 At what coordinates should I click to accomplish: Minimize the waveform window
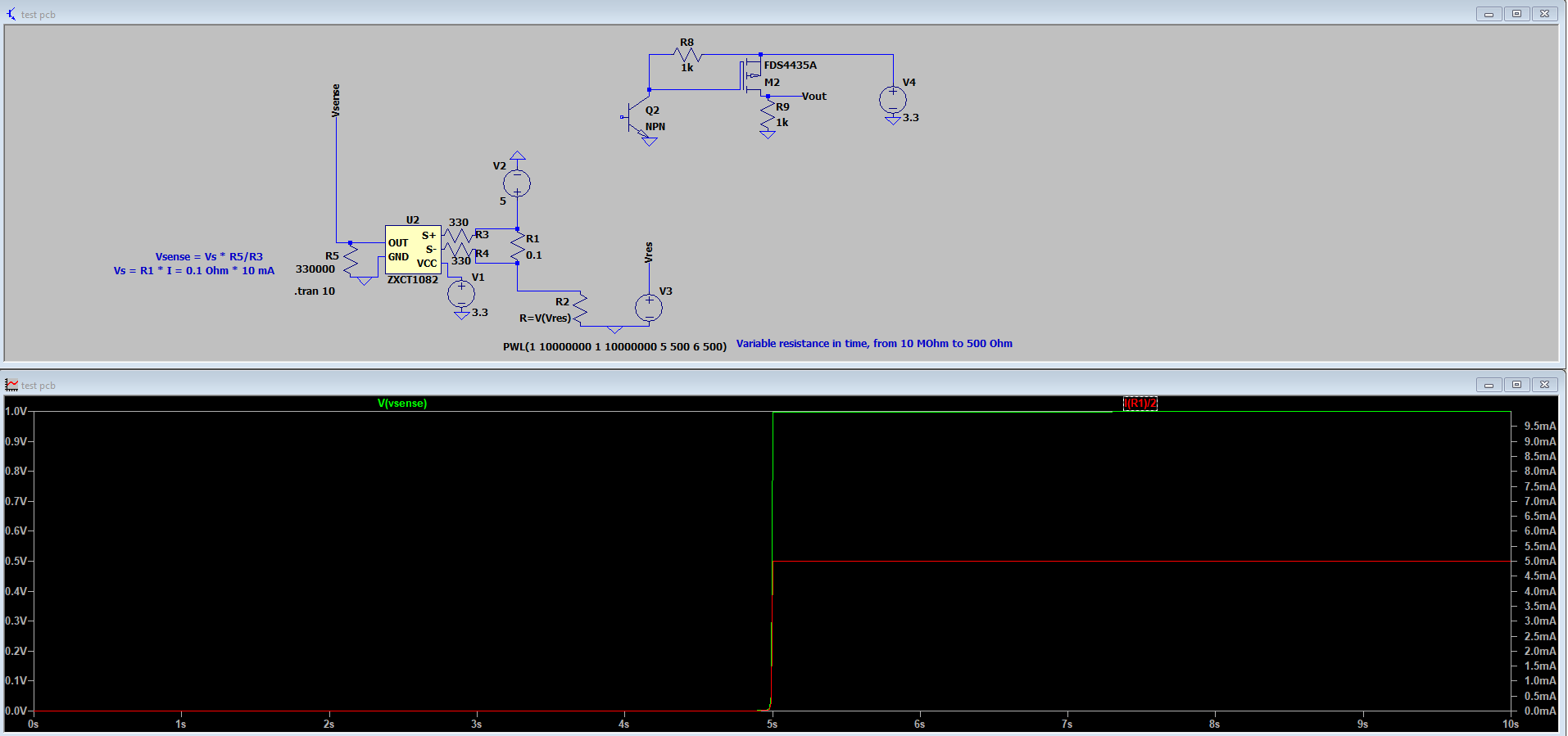(1489, 385)
